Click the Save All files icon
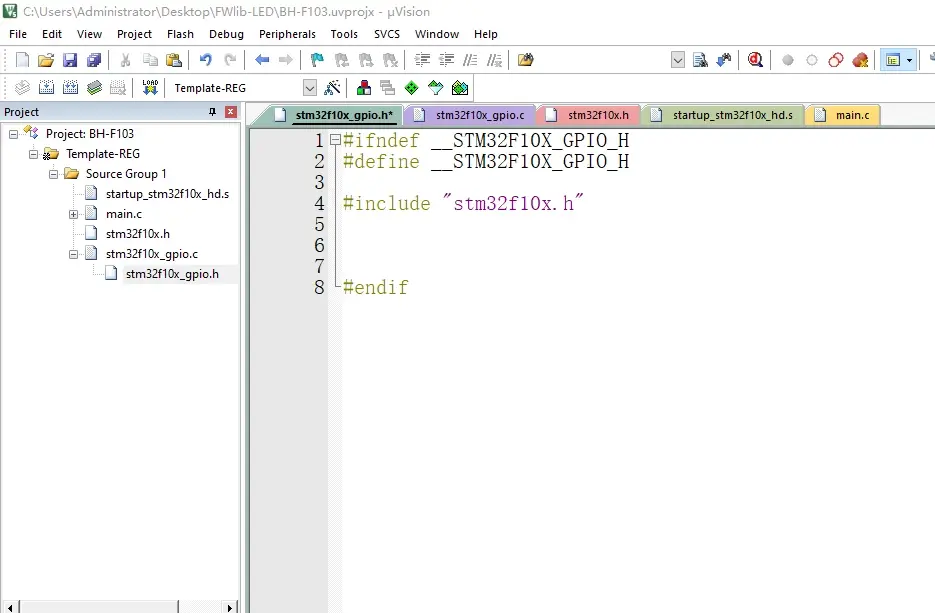Screen dimensions: 935x613 point(93,60)
